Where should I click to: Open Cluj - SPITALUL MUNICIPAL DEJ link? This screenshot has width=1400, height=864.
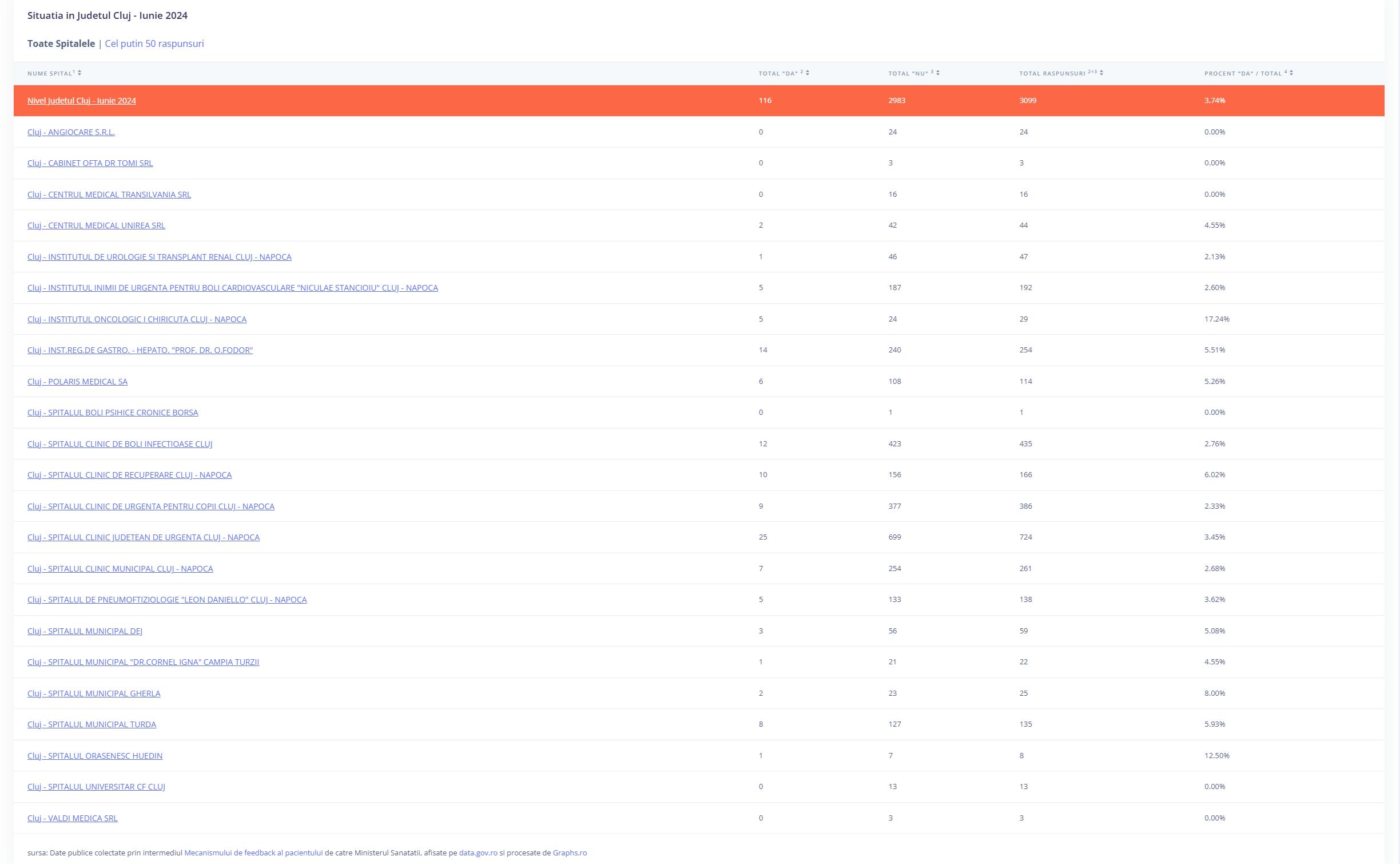[85, 631]
